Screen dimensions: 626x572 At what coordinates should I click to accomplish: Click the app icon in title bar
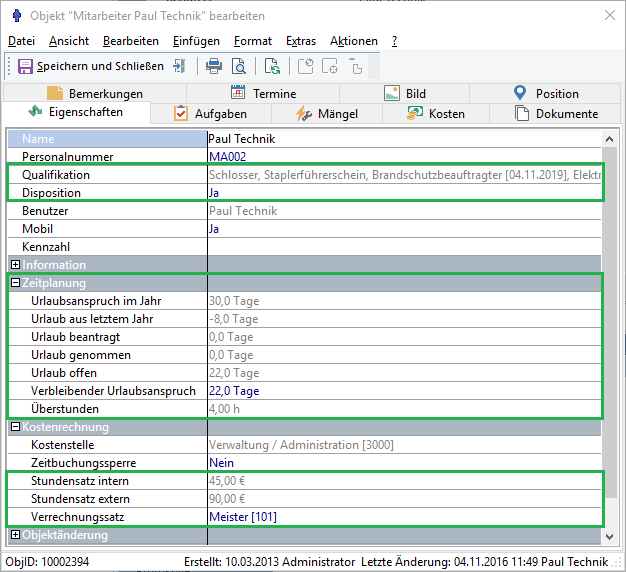[x=17, y=16]
